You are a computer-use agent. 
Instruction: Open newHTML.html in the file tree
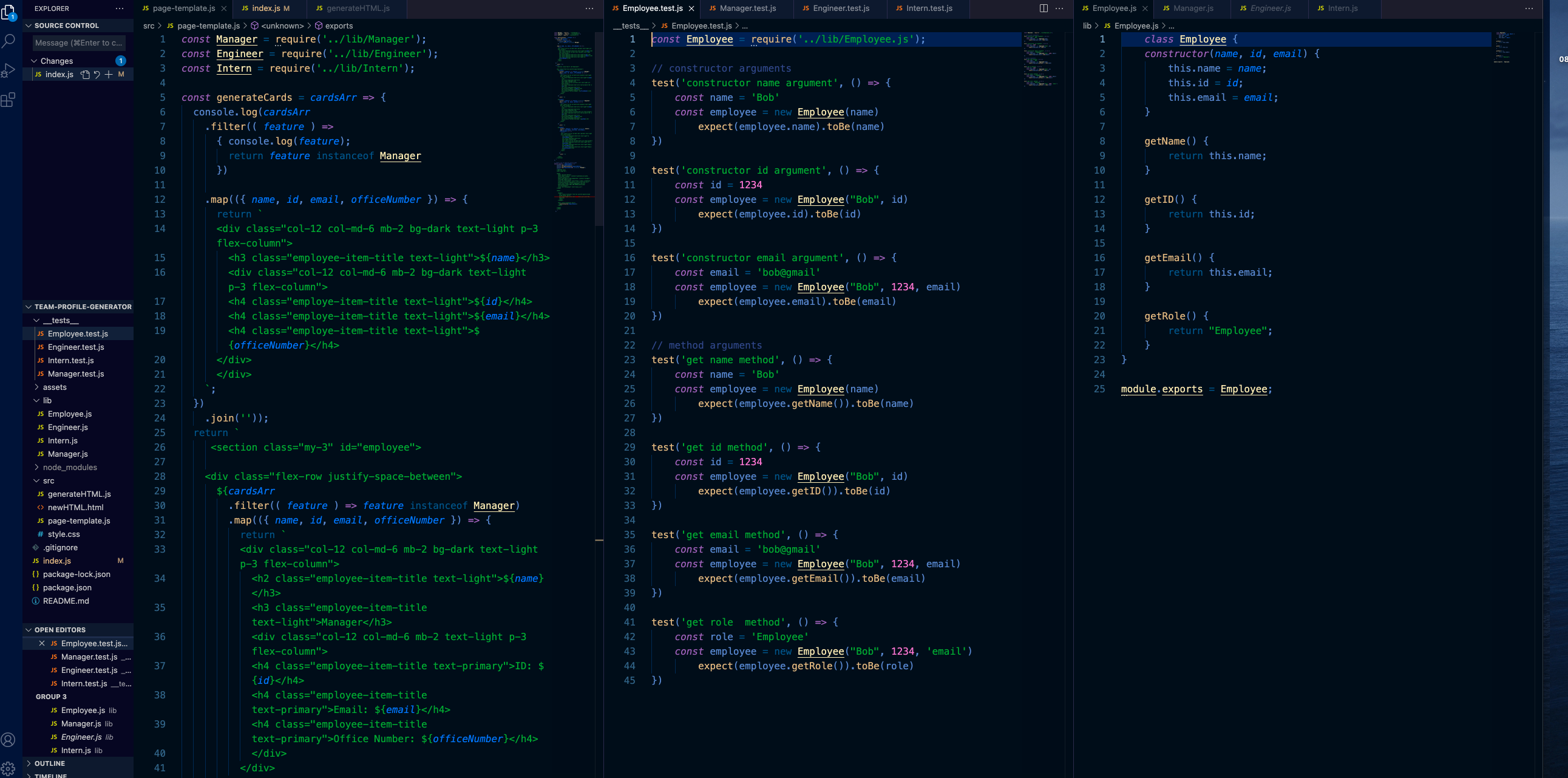[78, 508]
